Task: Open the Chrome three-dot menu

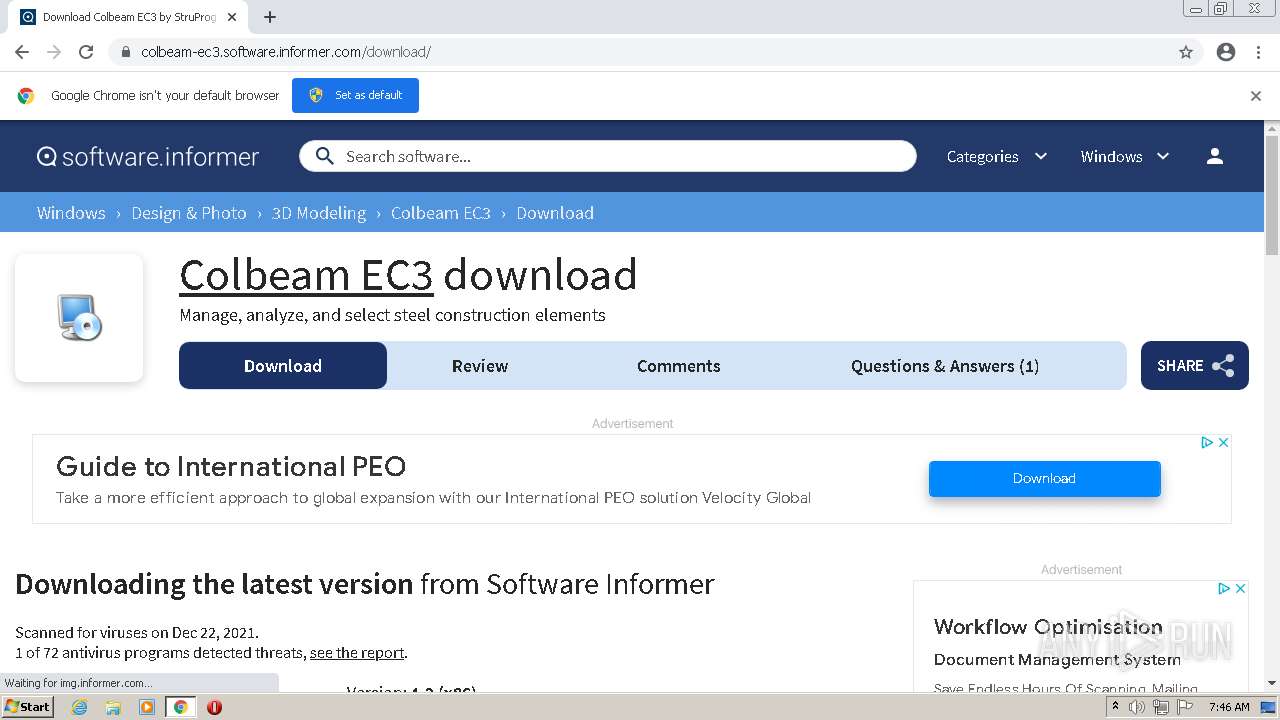Action: pos(1258,52)
